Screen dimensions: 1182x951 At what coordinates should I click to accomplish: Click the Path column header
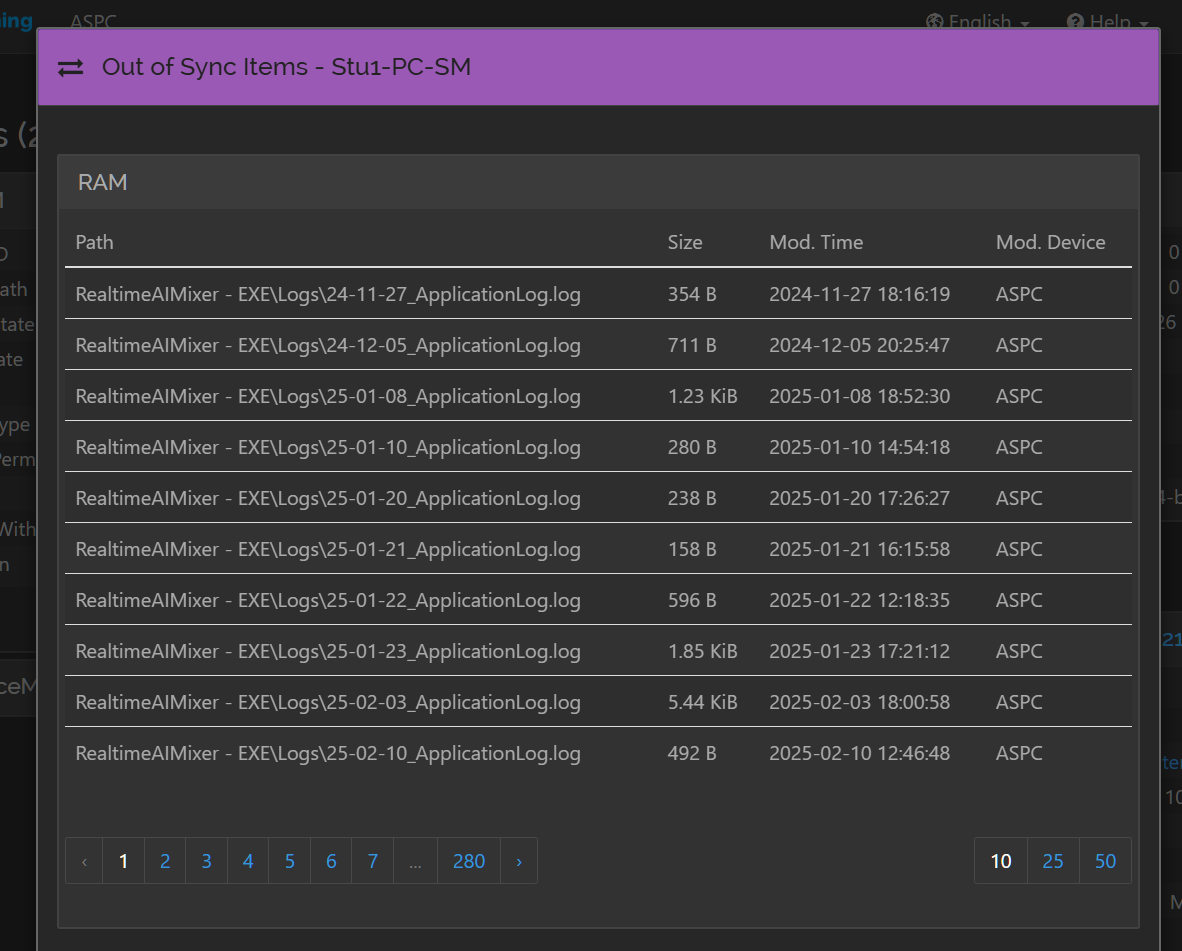coord(94,242)
